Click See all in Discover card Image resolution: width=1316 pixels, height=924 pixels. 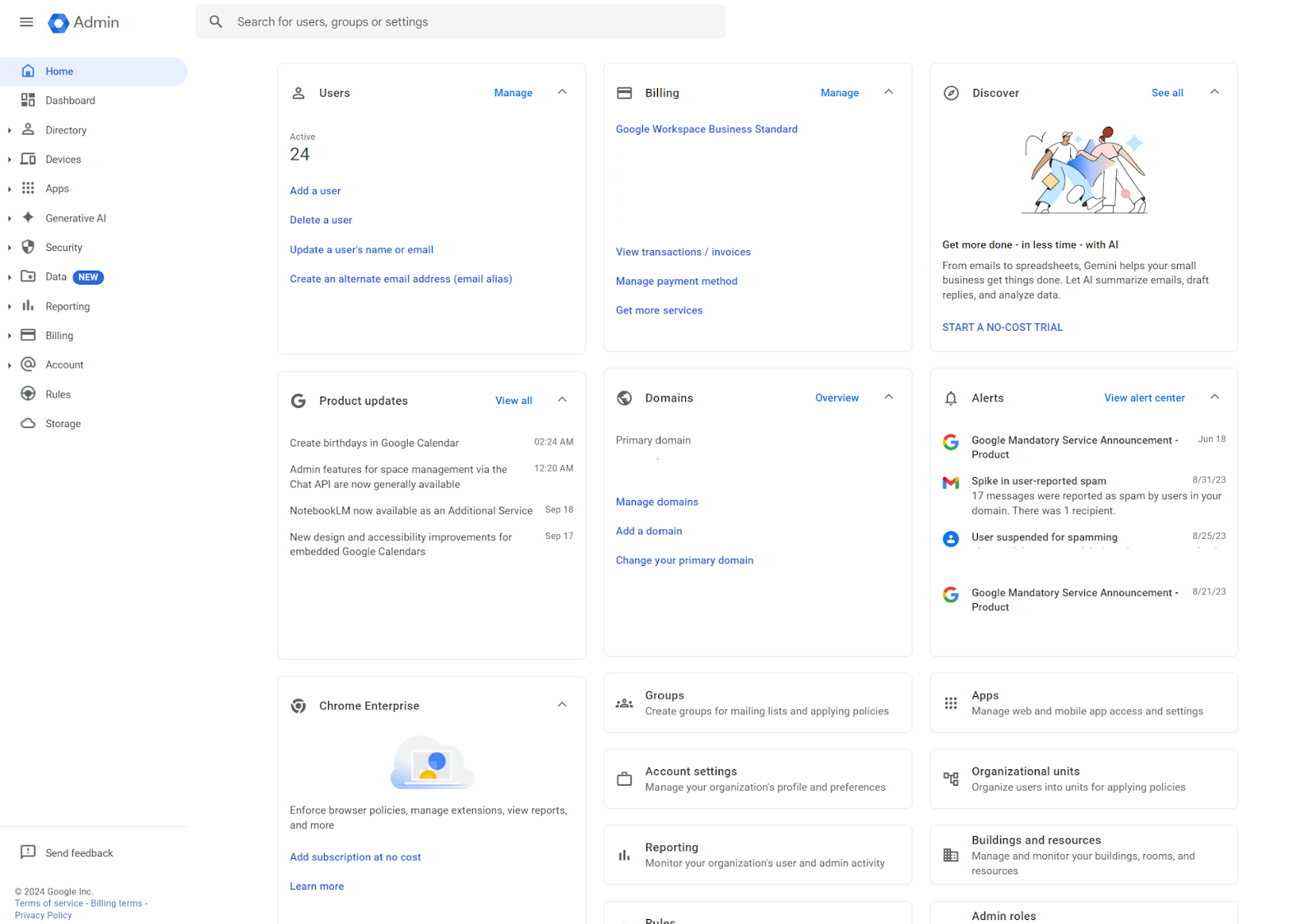(x=1167, y=93)
